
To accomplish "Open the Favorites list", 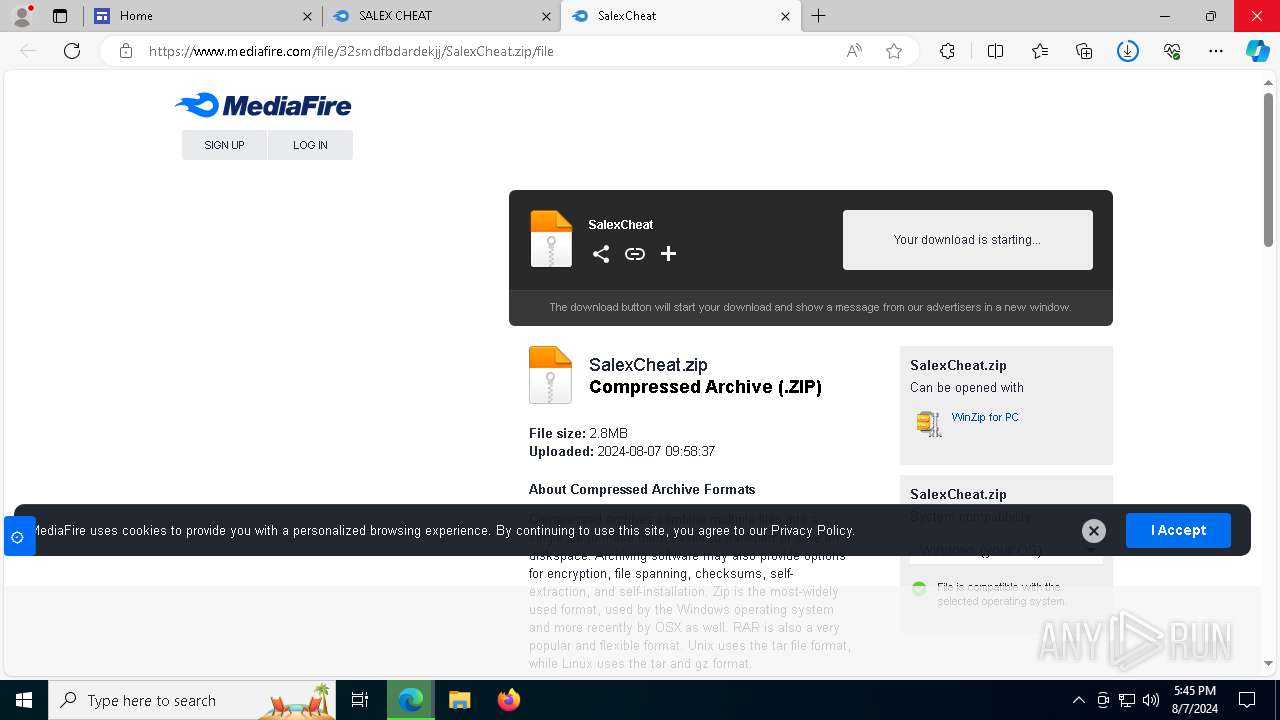I will (1040, 51).
